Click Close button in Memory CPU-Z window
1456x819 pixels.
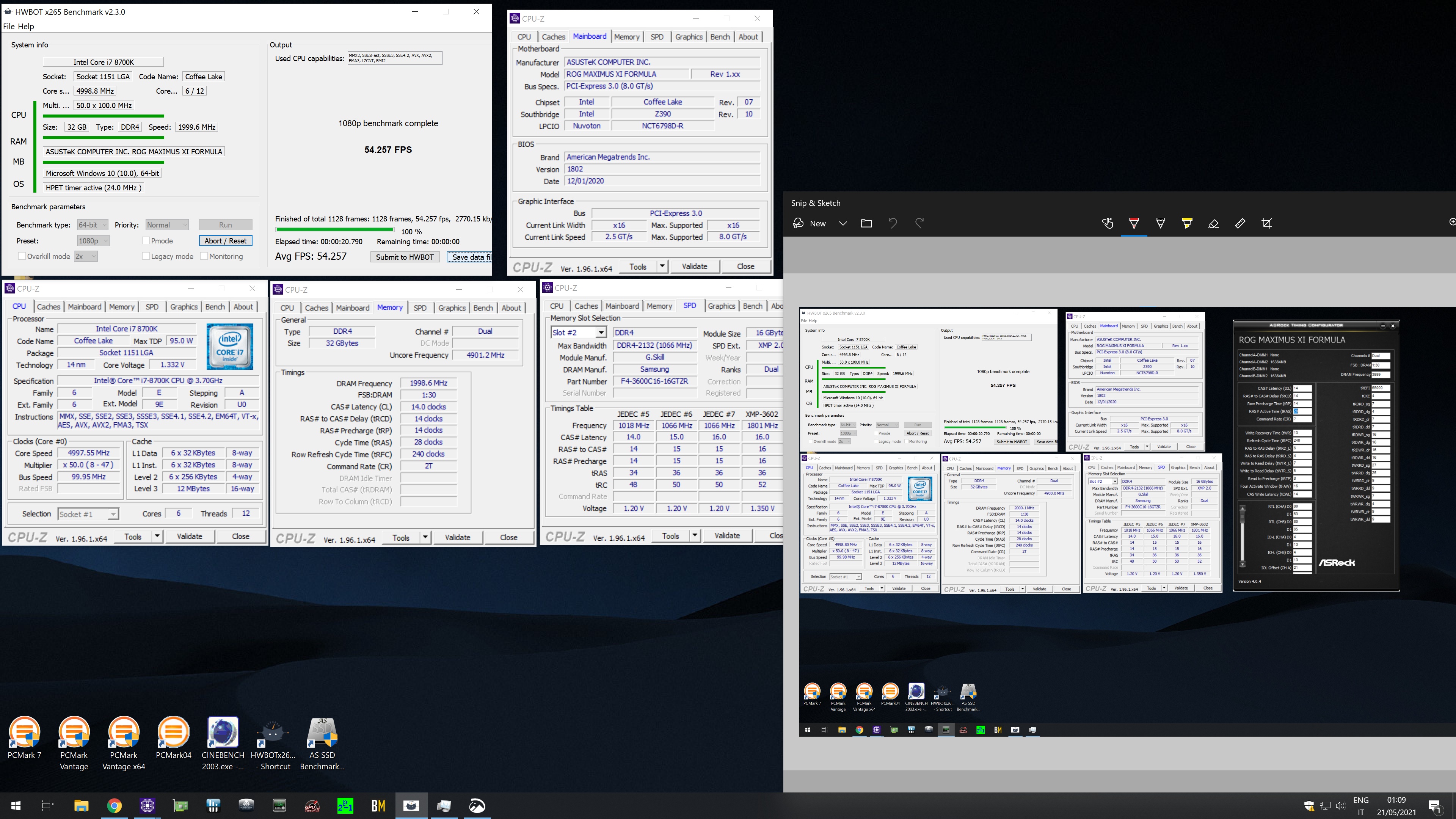[508, 538]
